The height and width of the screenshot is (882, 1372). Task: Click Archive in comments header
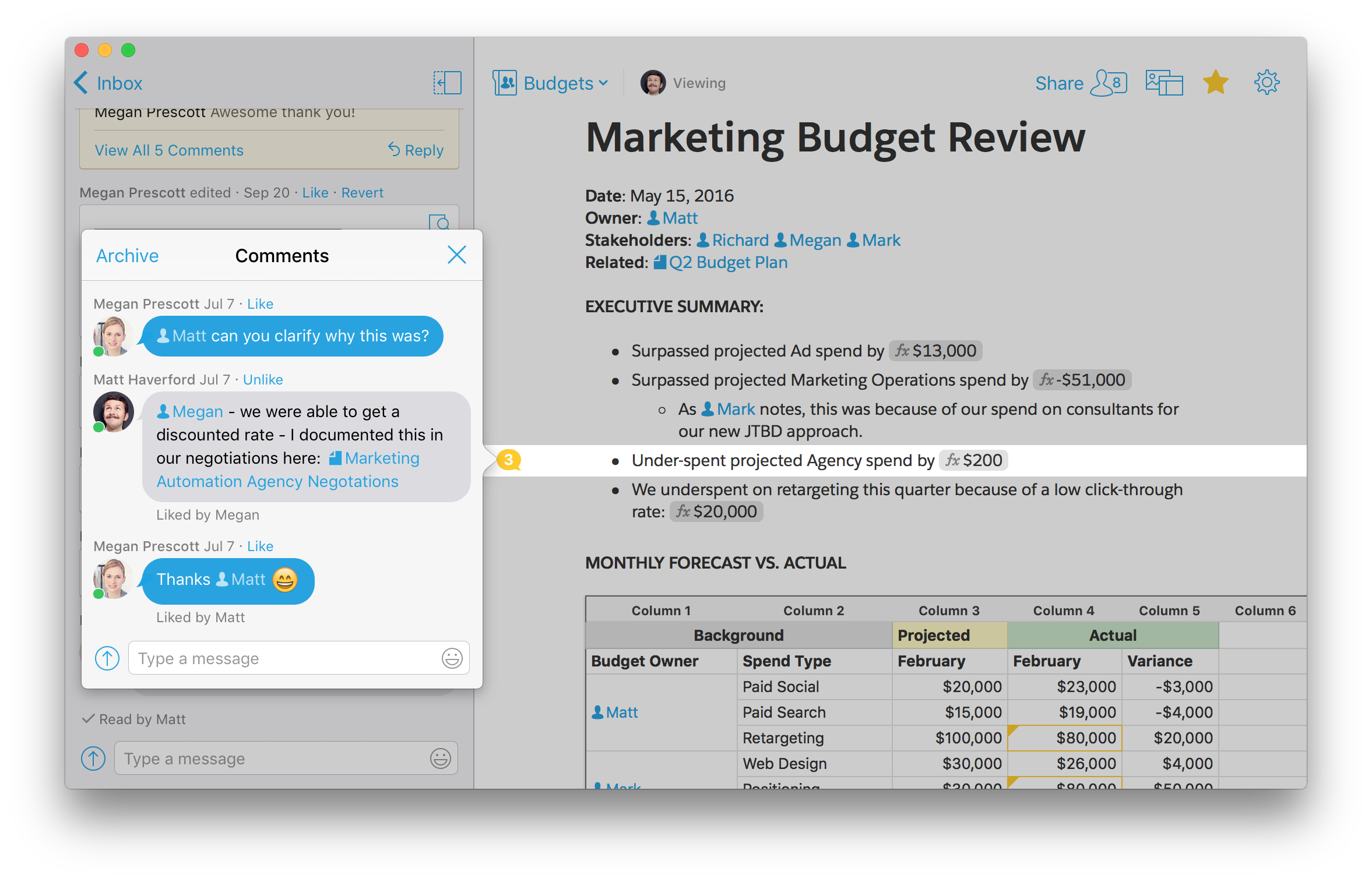(127, 256)
